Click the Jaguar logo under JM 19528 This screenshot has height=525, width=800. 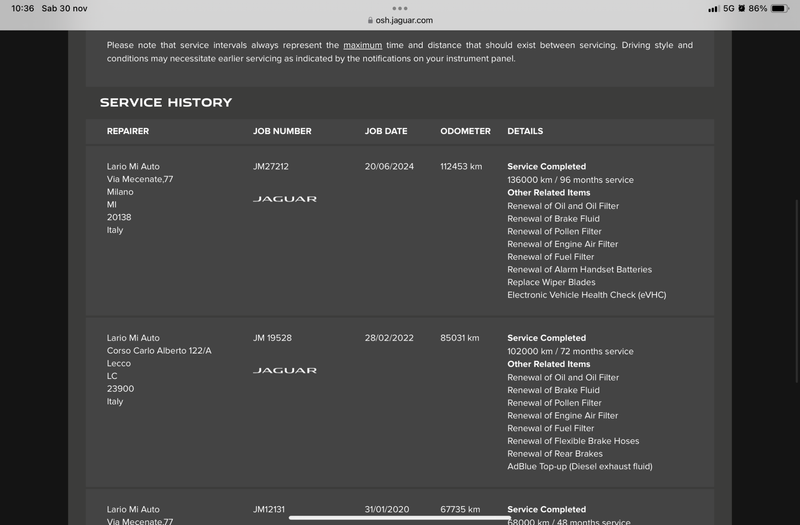pyautogui.click(x=285, y=370)
